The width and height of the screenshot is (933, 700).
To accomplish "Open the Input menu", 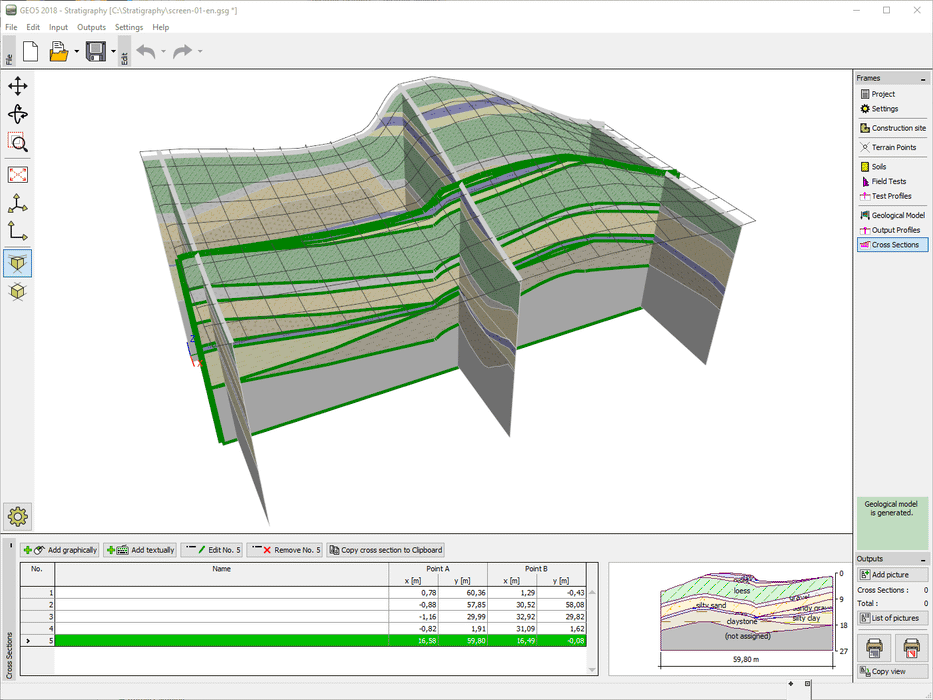I will click(x=58, y=27).
